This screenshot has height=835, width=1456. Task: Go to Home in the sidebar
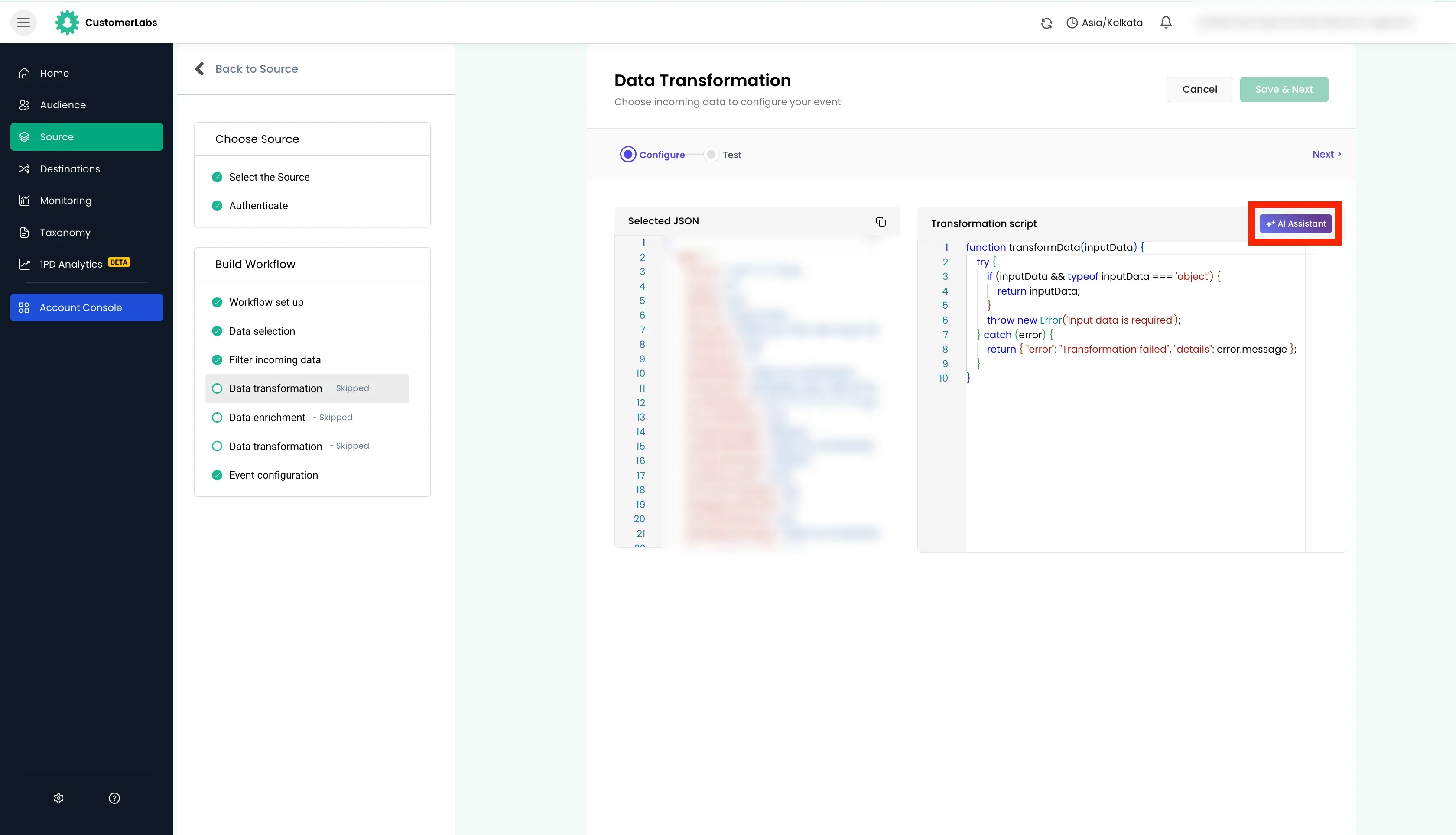[87, 73]
